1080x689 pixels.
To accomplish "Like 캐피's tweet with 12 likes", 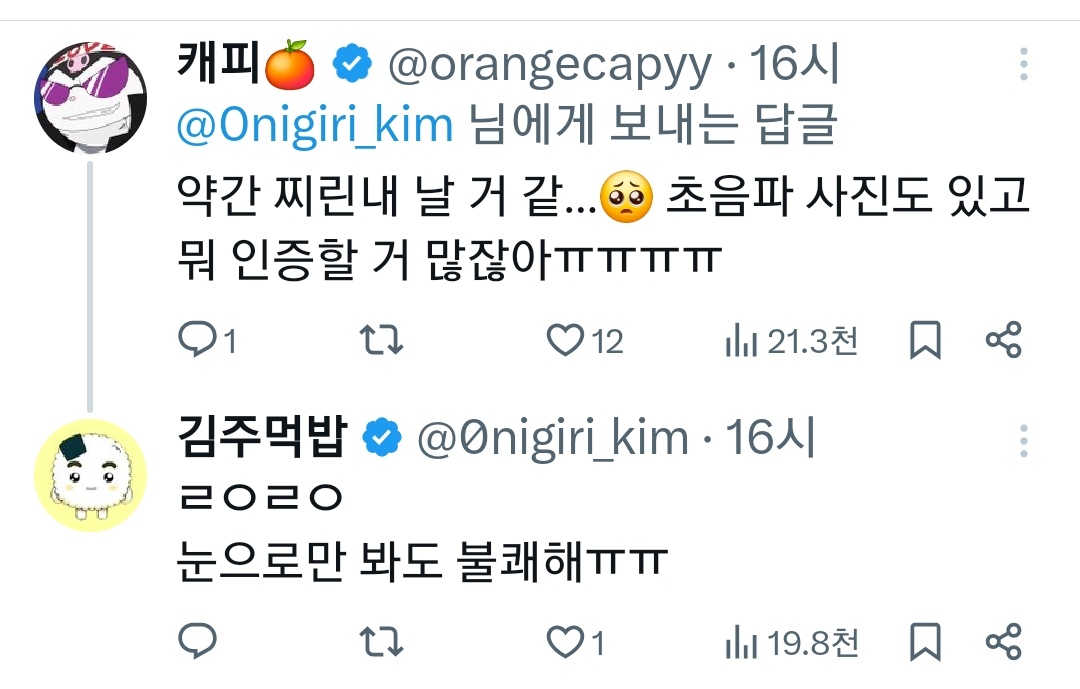I will click(565, 342).
